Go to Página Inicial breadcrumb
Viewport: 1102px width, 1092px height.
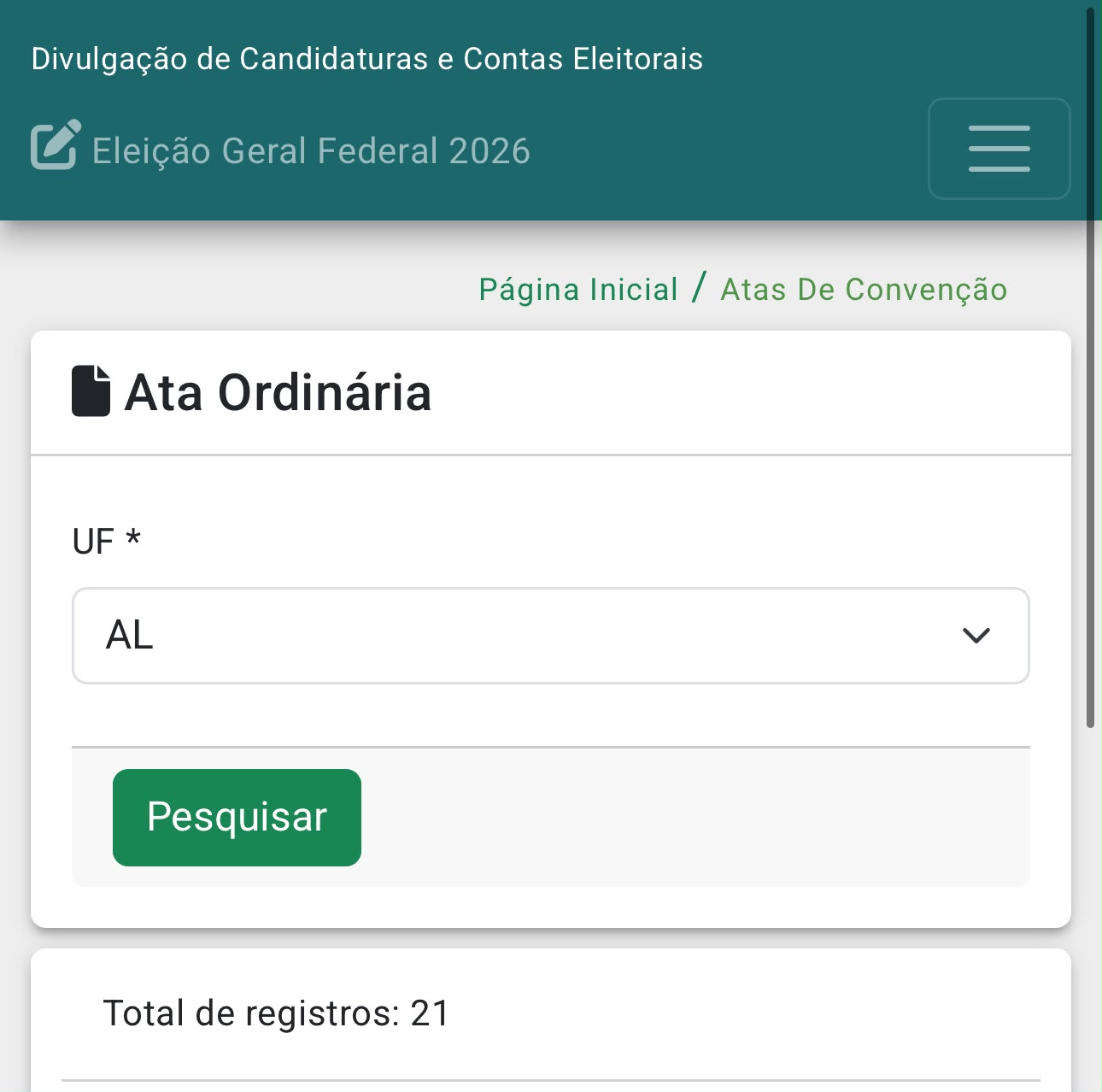(x=578, y=290)
